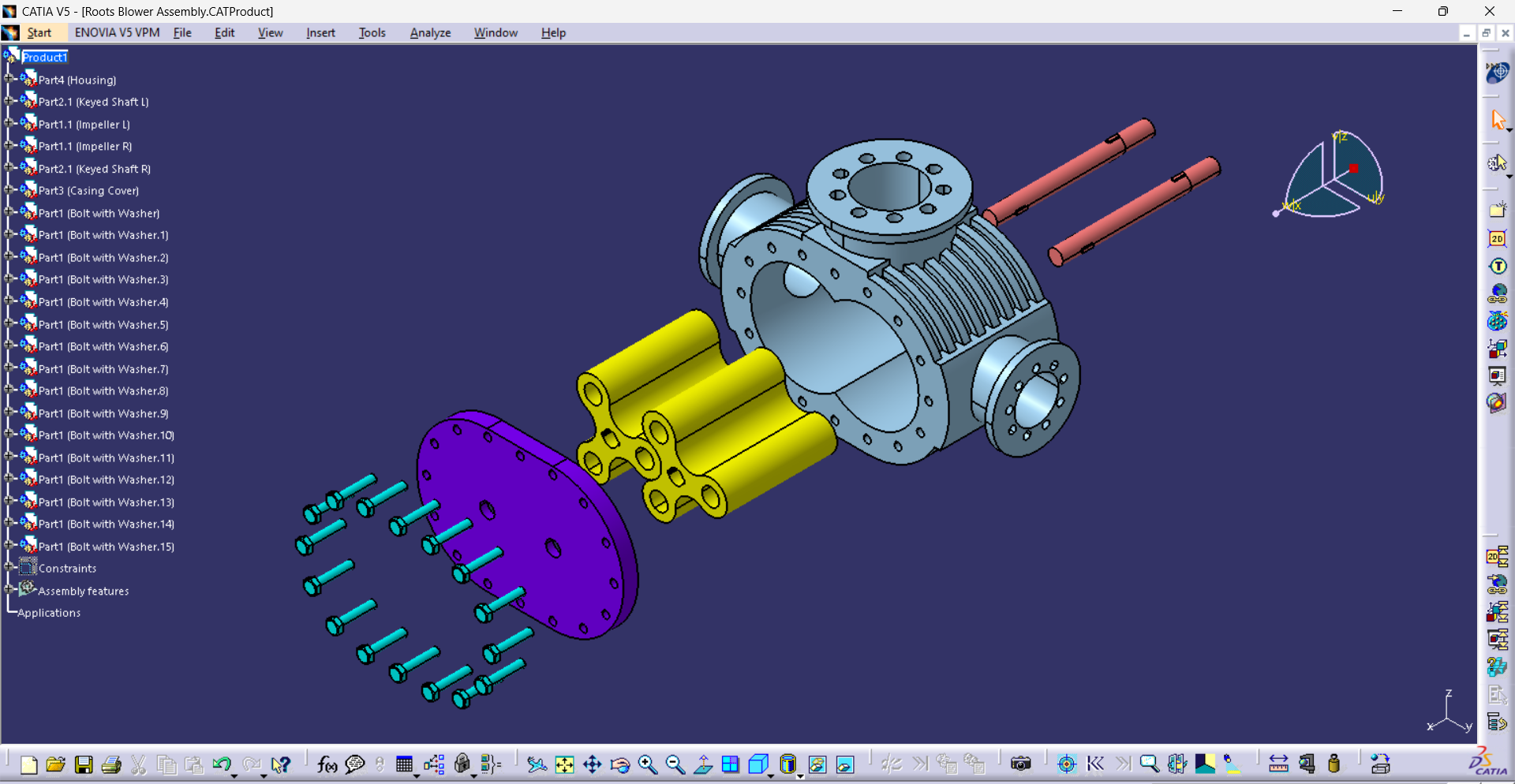The width and height of the screenshot is (1515, 784).
Task: Open the view mode shading dropdown arrow
Action: pyautogui.click(x=800, y=777)
